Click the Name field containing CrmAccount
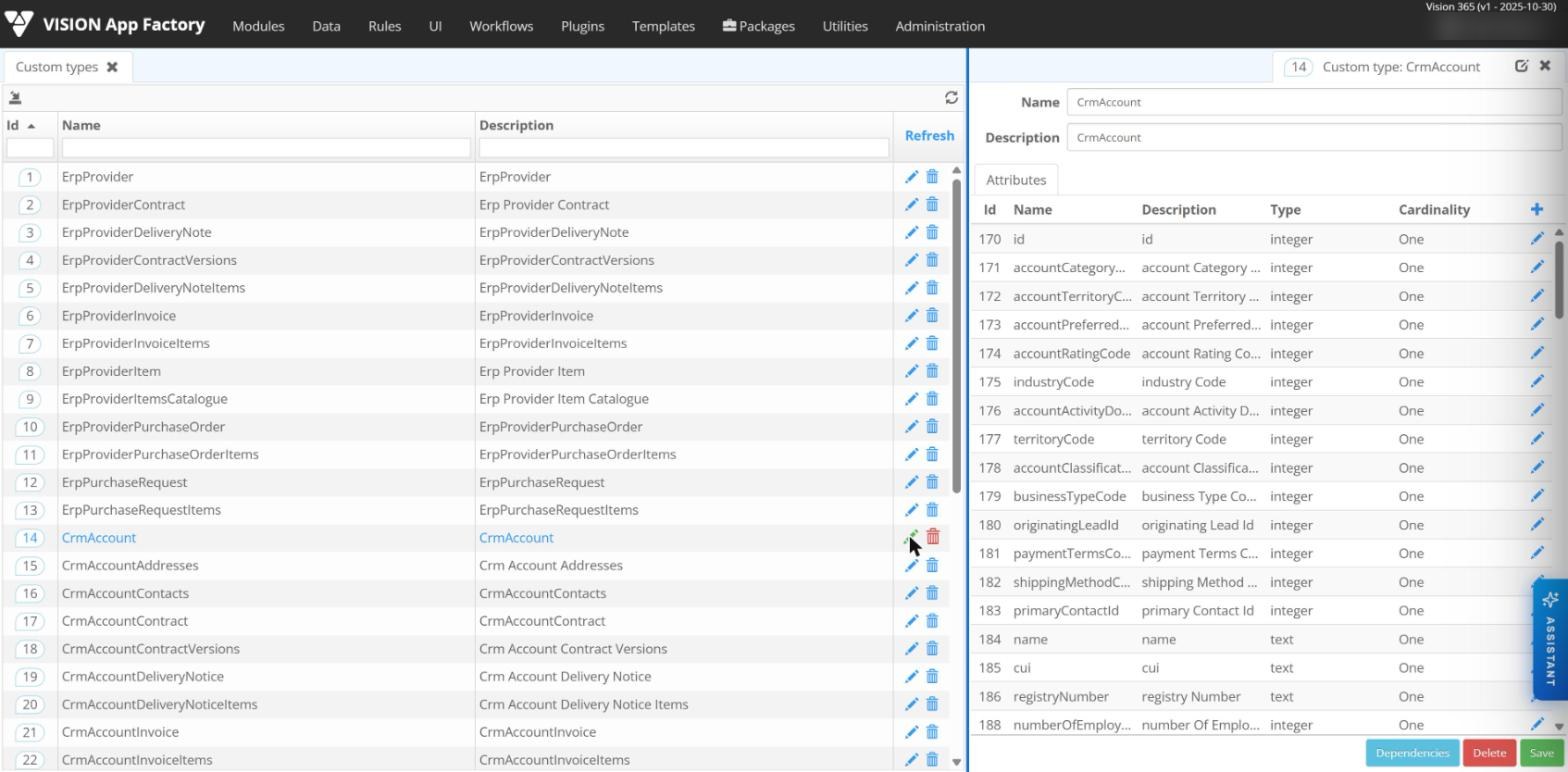The image size is (1568, 772). point(1314,102)
